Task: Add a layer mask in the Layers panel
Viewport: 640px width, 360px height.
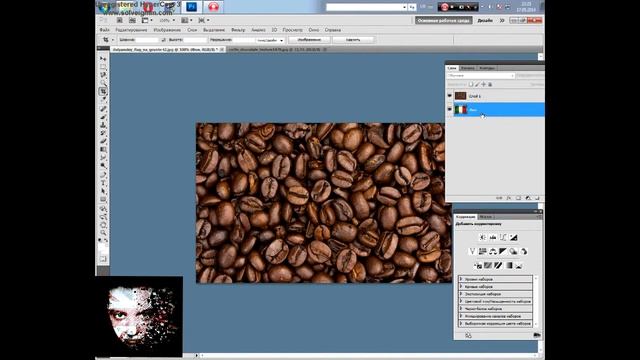Action: 518,198
